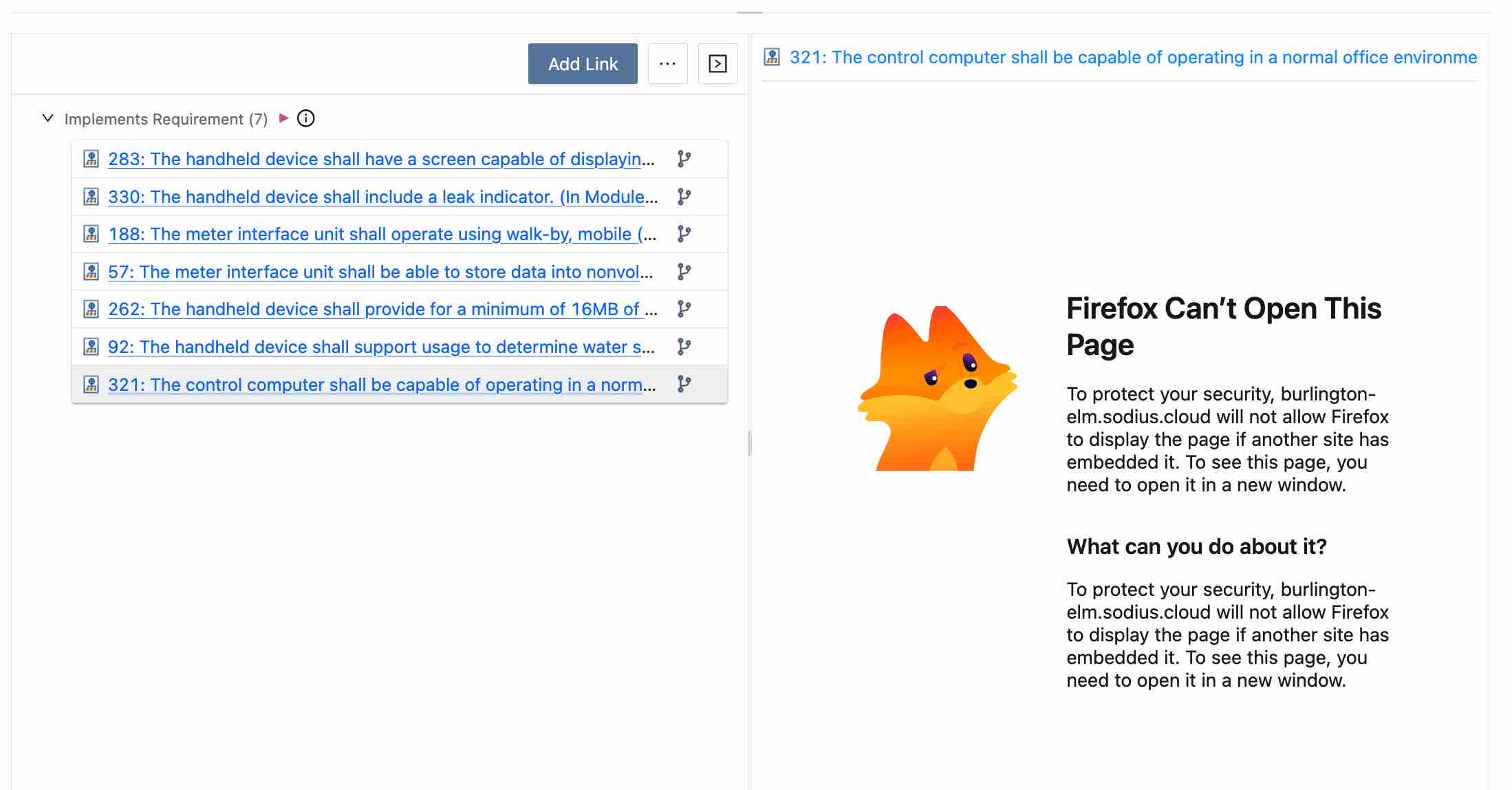1512x790 pixels.
Task: Click requirement icon for item 321 row
Action: pyautogui.click(x=91, y=385)
